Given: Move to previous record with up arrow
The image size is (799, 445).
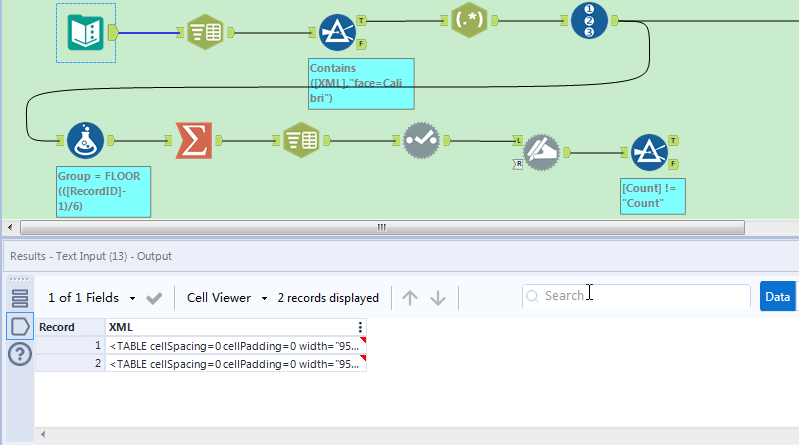Looking at the screenshot, I should (410, 298).
